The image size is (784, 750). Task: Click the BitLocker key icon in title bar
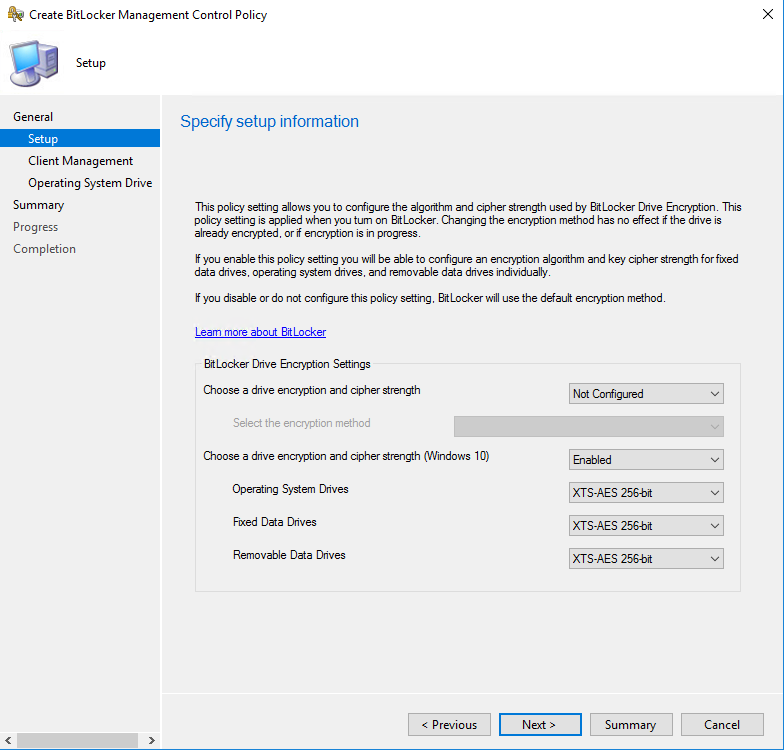pos(16,14)
